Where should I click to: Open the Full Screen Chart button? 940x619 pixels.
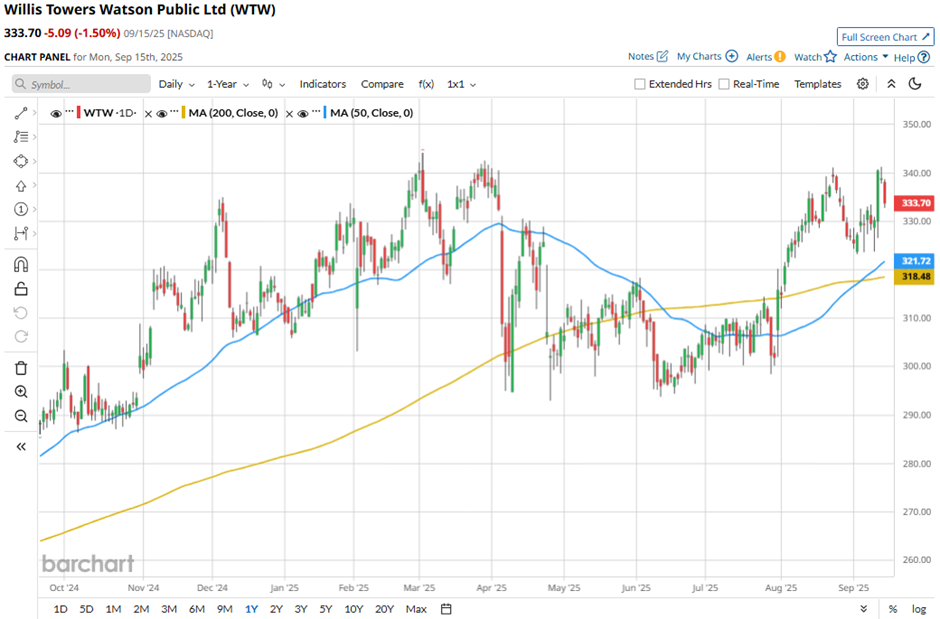pos(885,37)
